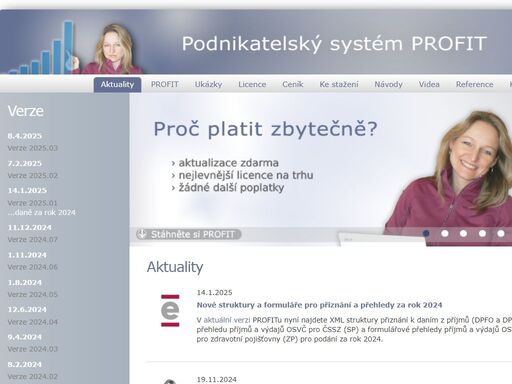The height and width of the screenshot is (384, 512).
Task: Open the PROFIT menu item
Action: point(165,85)
